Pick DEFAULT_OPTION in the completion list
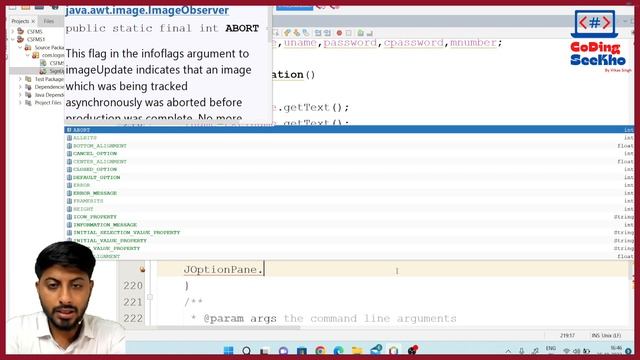This screenshot has height=360, width=640. pyautogui.click(x=349, y=178)
